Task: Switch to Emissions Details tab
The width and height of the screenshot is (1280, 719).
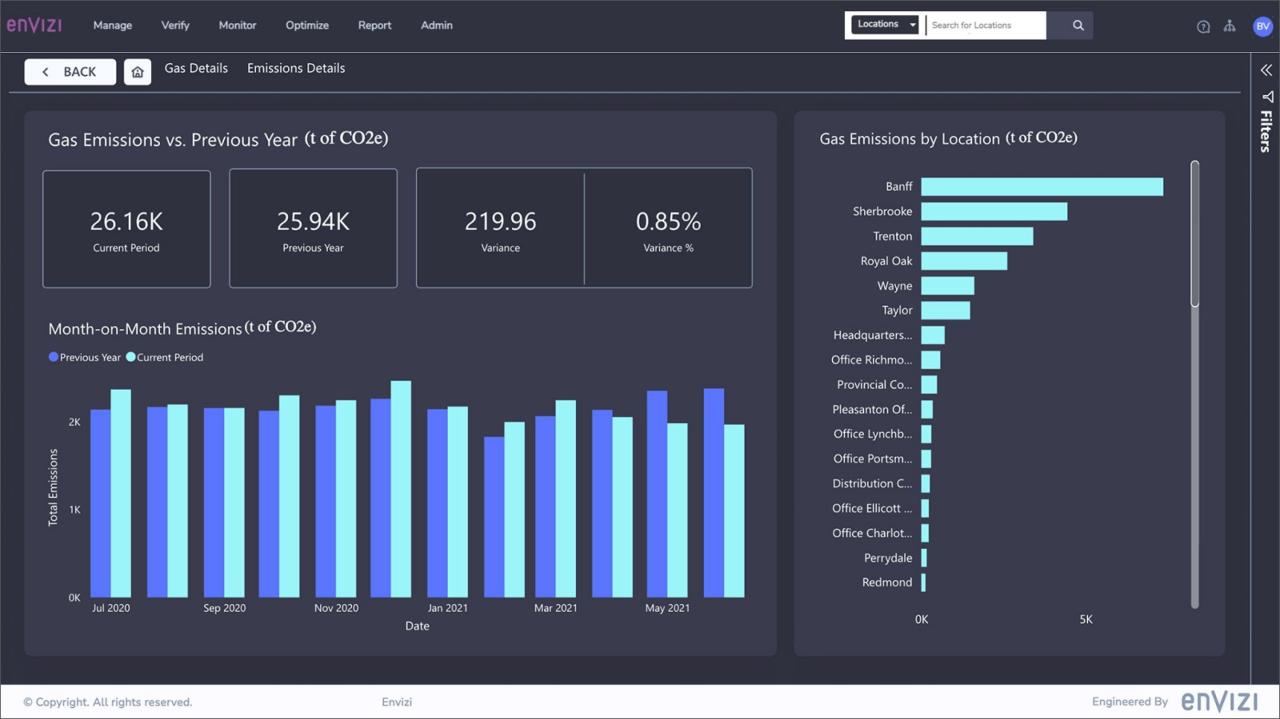Action: (296, 68)
